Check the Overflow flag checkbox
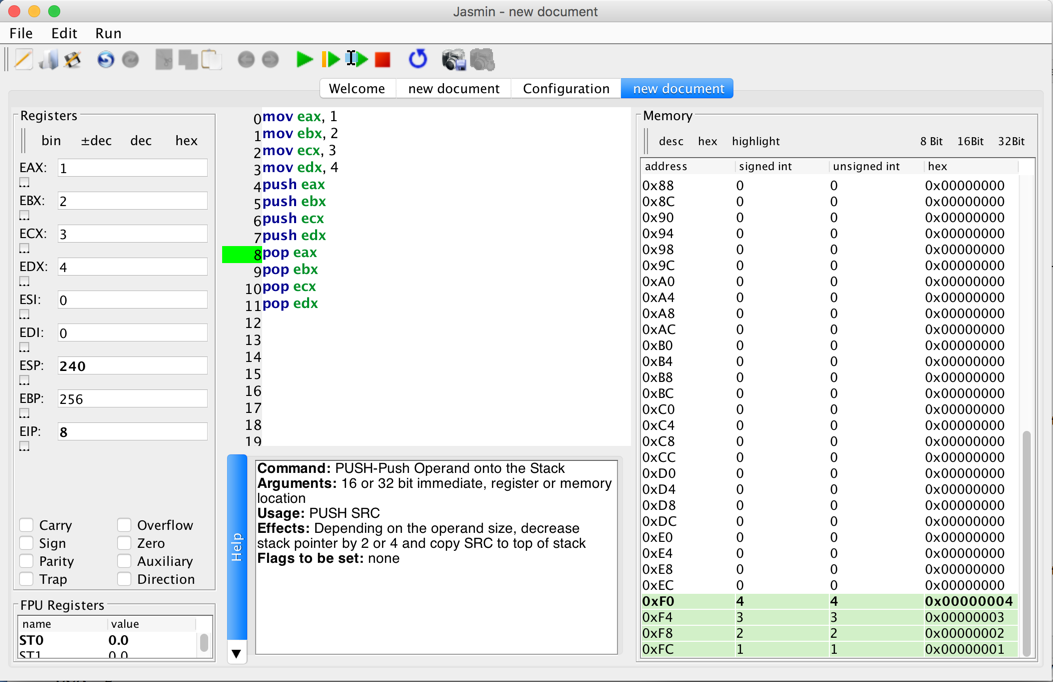Image resolution: width=1053 pixels, height=682 pixels. click(124, 525)
